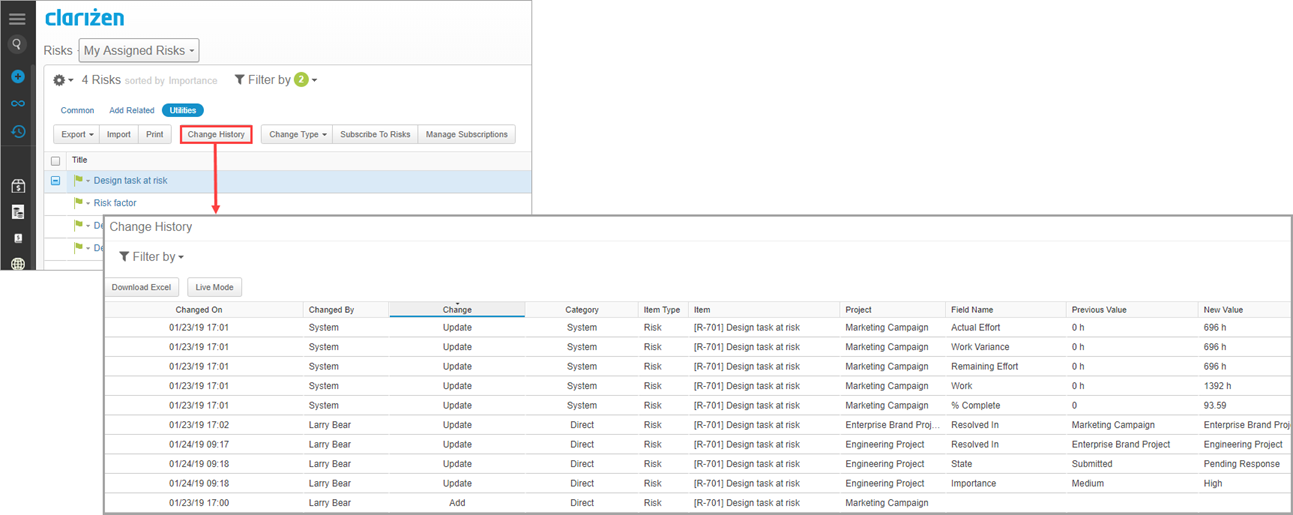Image resolution: width=1293 pixels, height=515 pixels.
Task: Open the Filter by dropdown arrow in Risks
Action: tap(314, 81)
